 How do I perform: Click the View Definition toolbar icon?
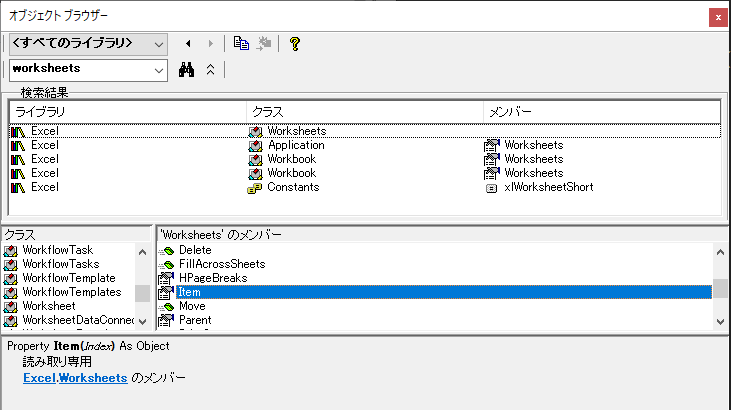pyautogui.click(x=264, y=43)
